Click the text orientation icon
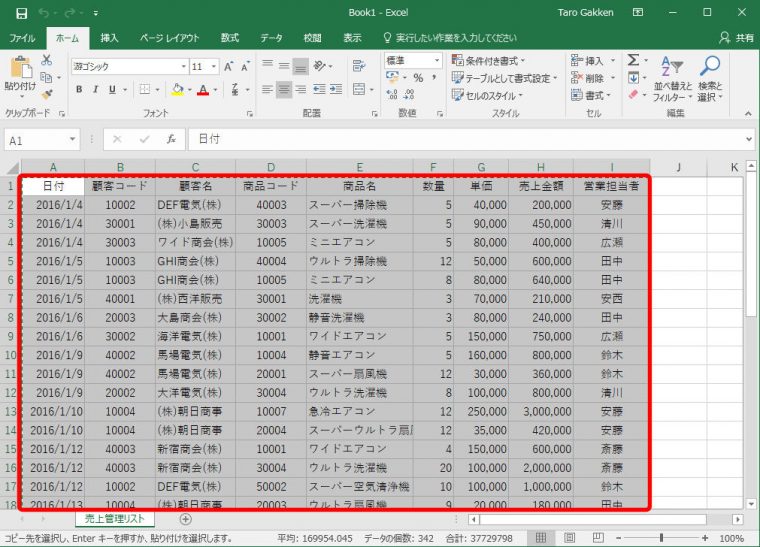This screenshot has height=547, width=760. [319, 65]
